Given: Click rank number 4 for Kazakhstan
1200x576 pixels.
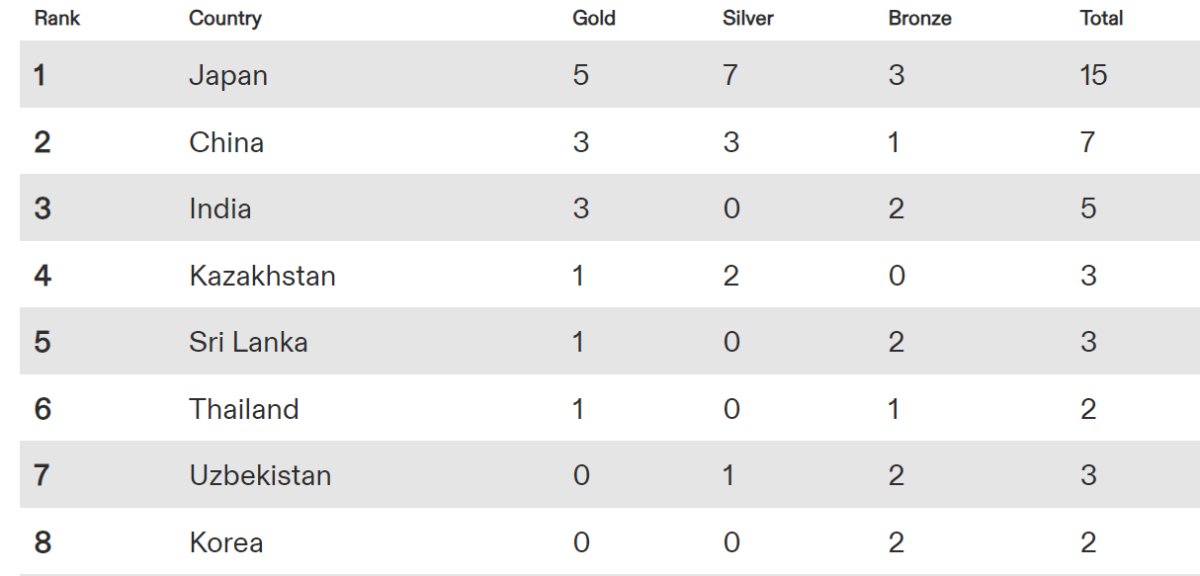Looking at the screenshot, I should click(42, 275).
